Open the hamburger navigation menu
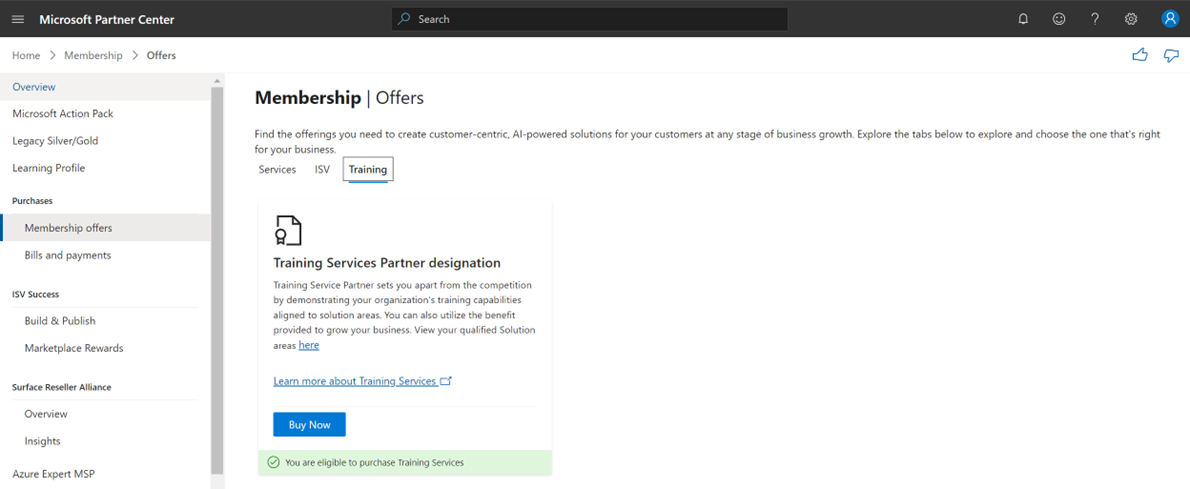Image resolution: width=1190 pixels, height=489 pixels. (18, 19)
